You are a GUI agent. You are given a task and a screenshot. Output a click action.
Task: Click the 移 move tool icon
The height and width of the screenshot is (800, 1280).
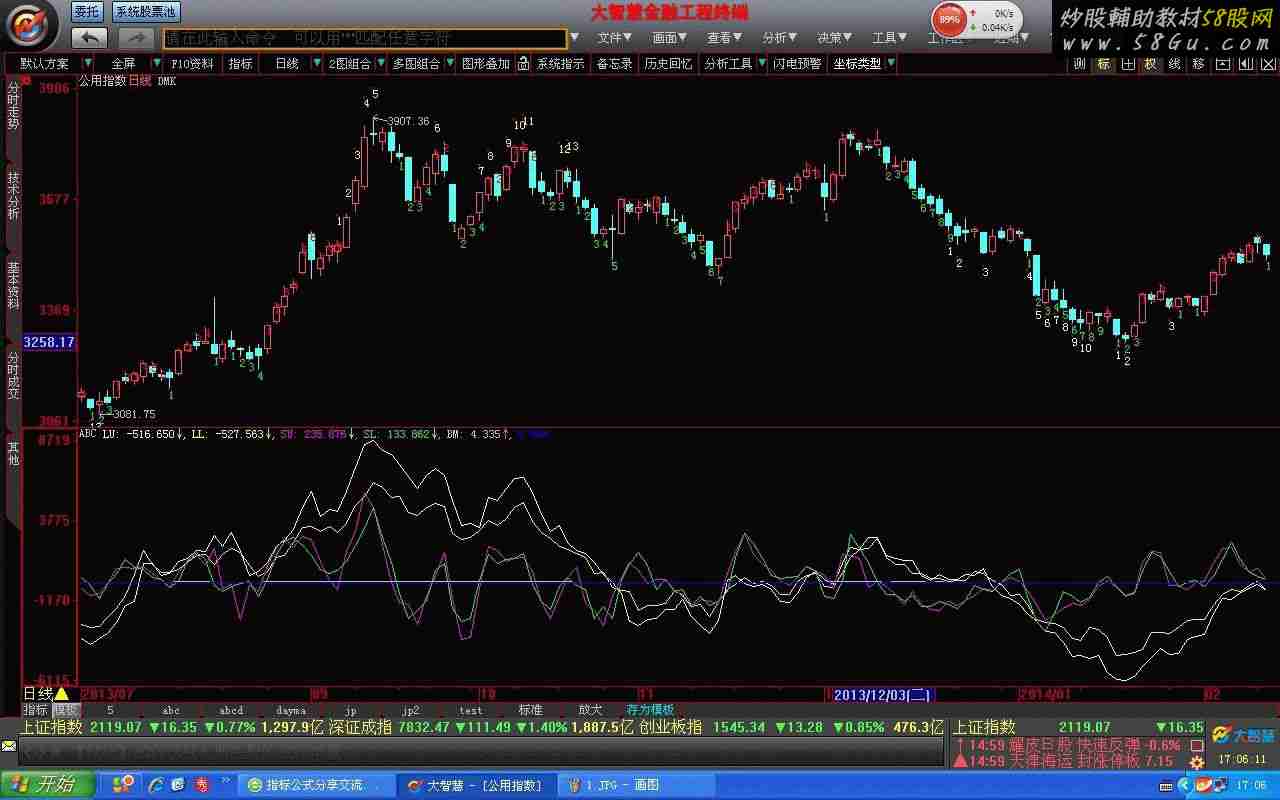(x=1198, y=64)
